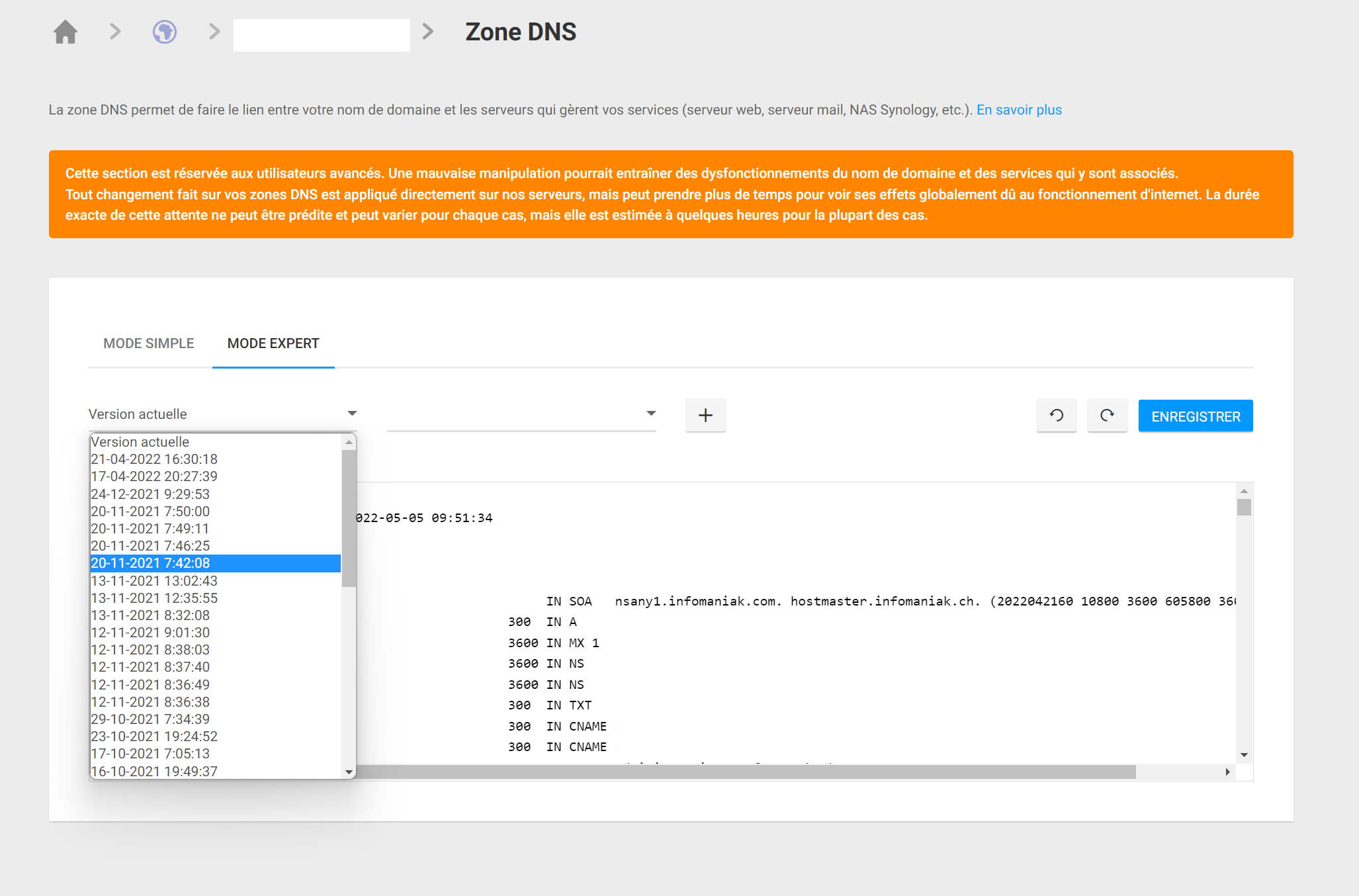
Task: Select version 21-04-2022 16:30:18
Action: tap(153, 459)
